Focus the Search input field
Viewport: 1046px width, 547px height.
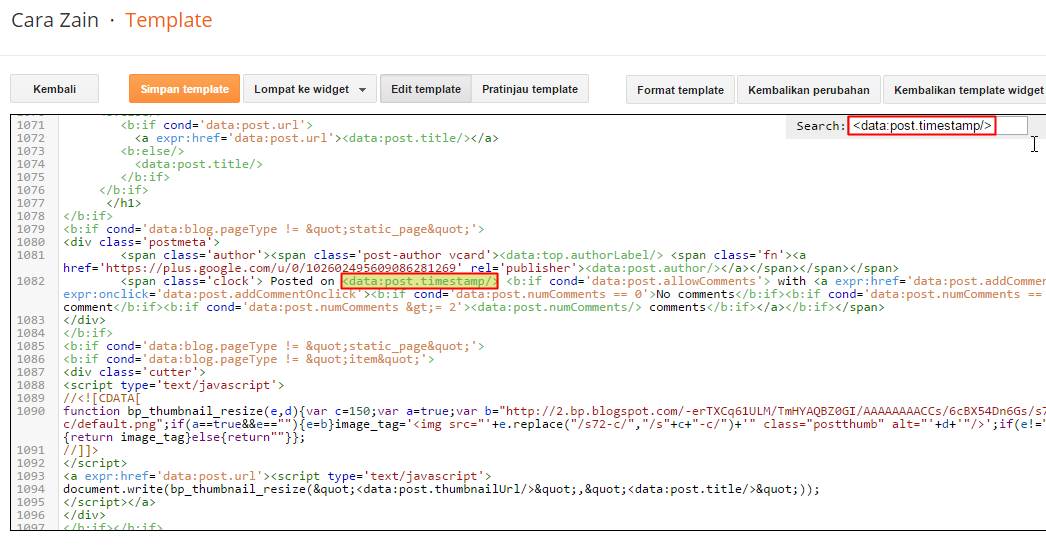(937, 125)
